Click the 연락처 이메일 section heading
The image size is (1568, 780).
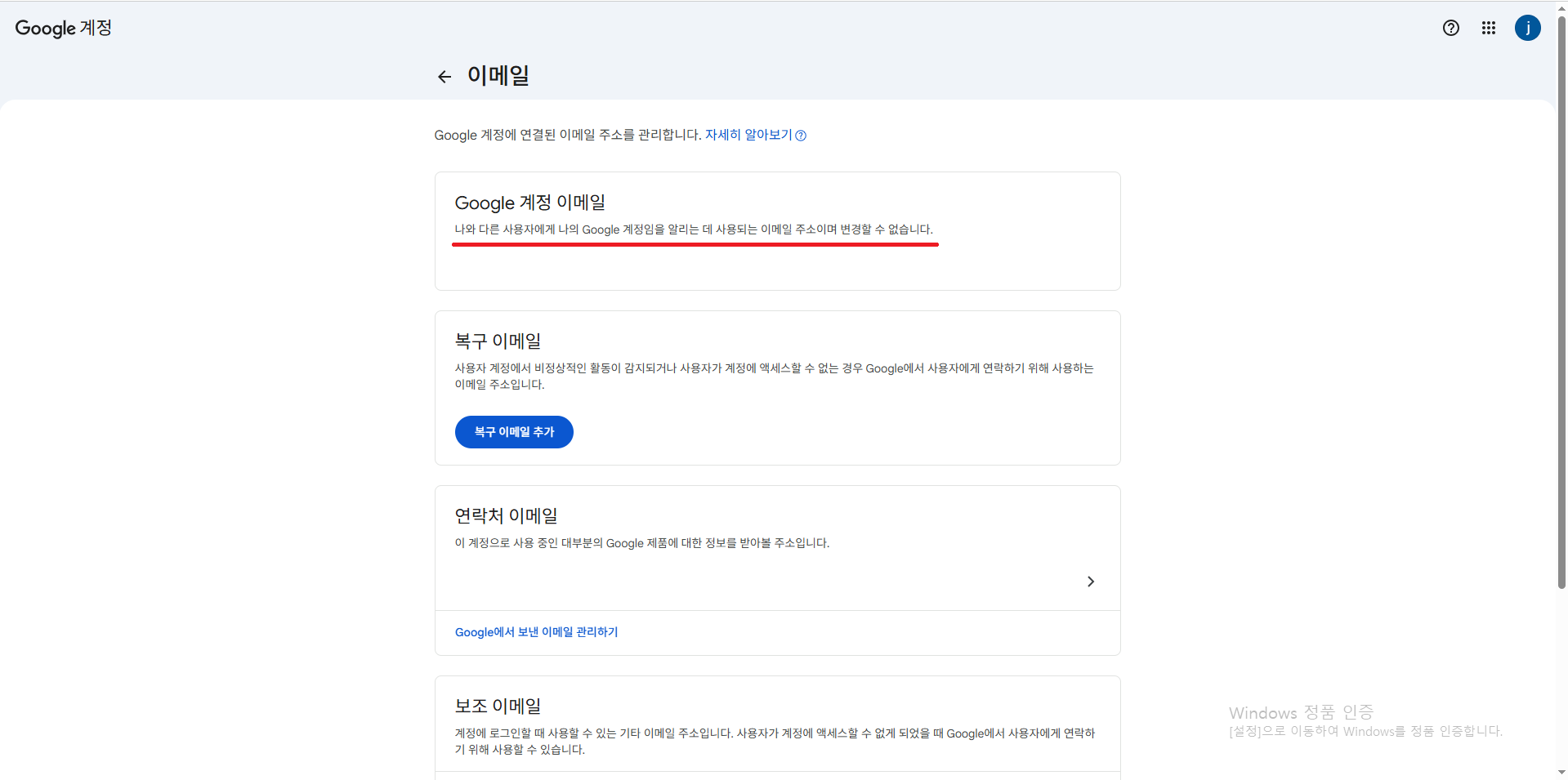(506, 516)
